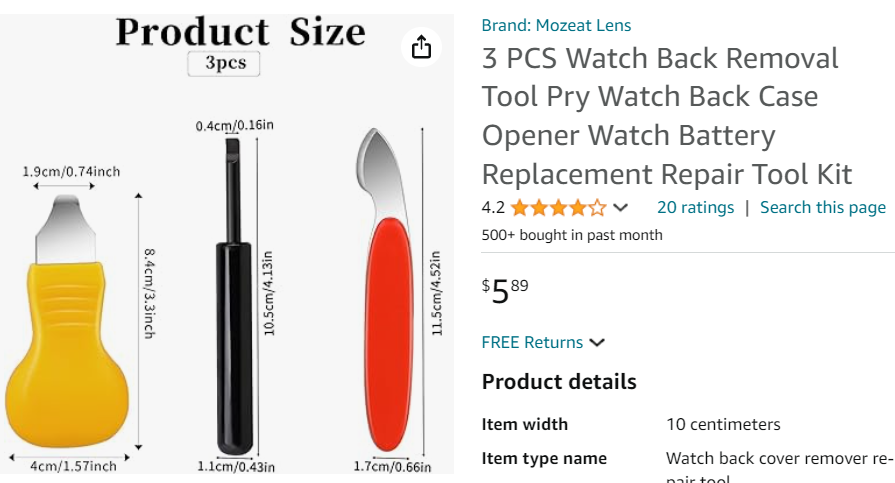The height and width of the screenshot is (483, 895).
Task: Click the Item type name label
Action: pyautogui.click(x=544, y=458)
